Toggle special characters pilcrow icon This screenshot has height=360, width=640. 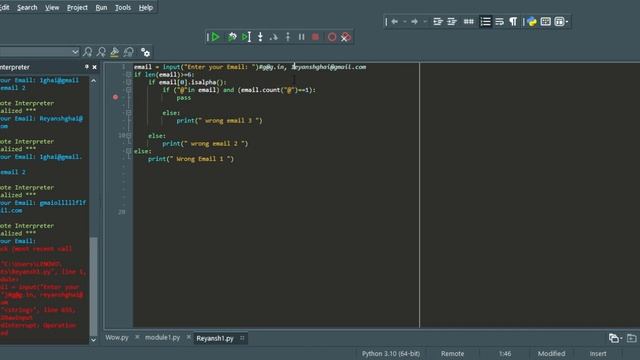pyautogui.click(x=513, y=22)
